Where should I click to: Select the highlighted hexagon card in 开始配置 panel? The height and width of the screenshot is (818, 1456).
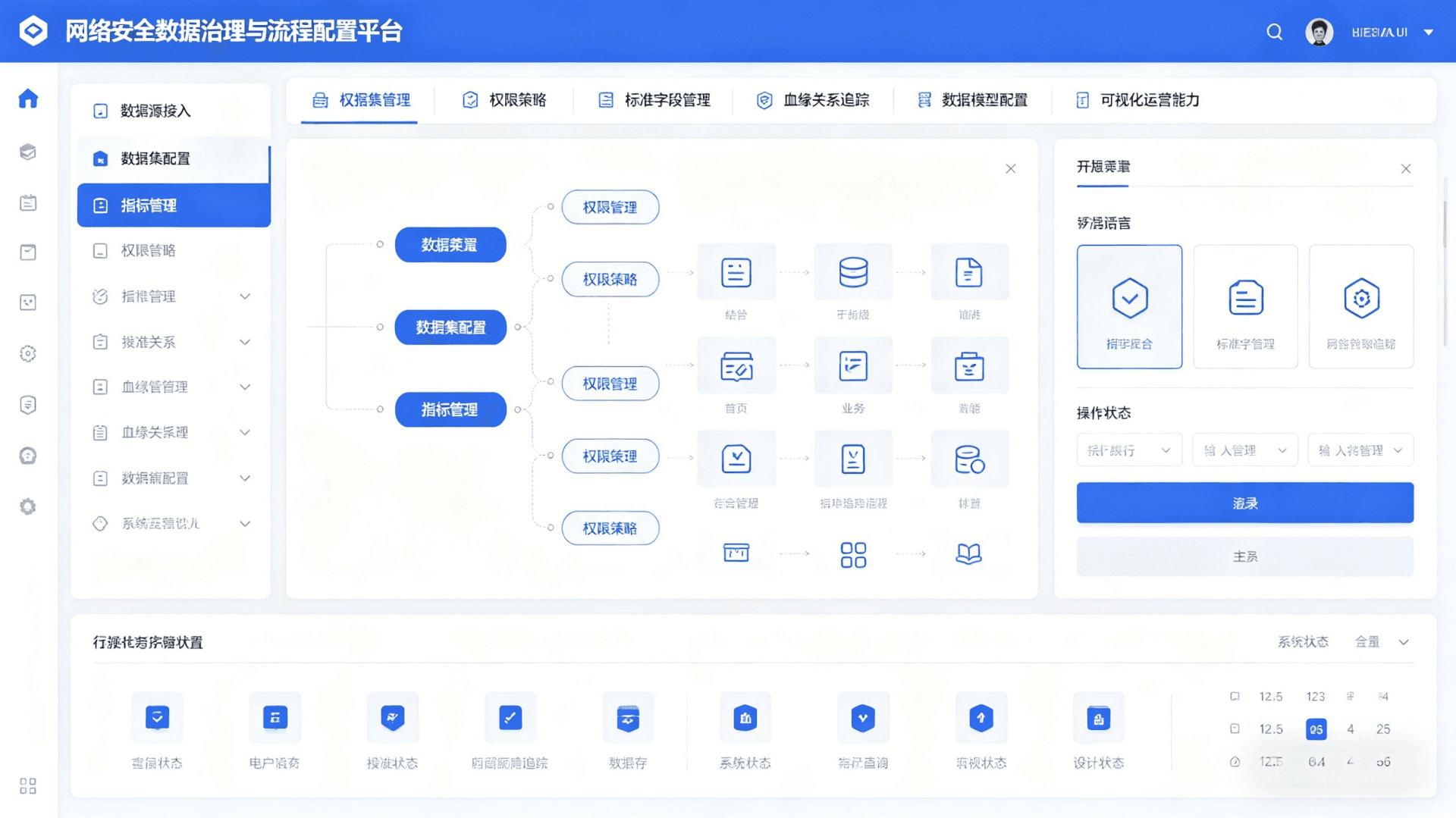click(1129, 306)
